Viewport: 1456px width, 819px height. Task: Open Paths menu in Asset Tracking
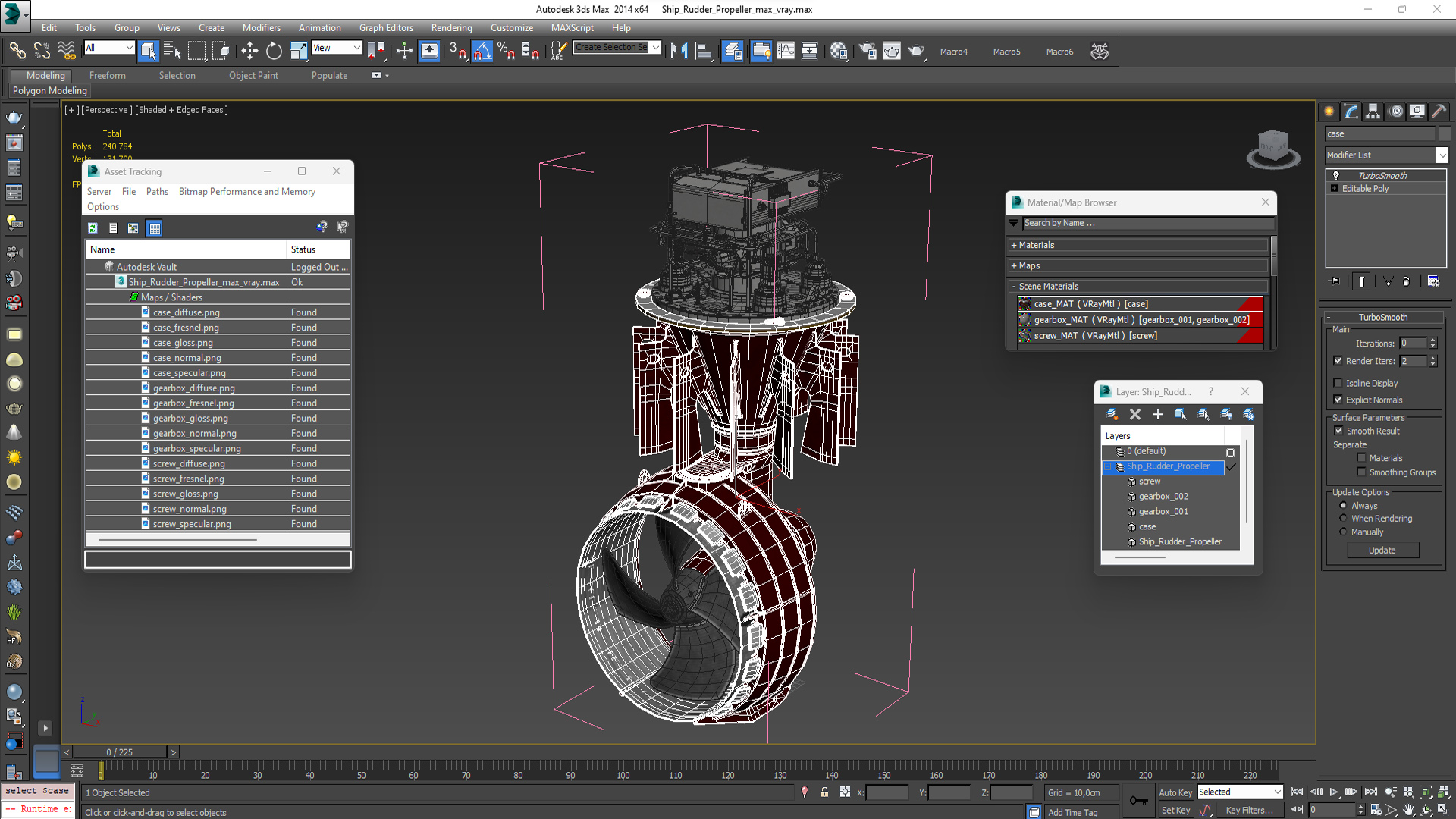click(x=157, y=191)
